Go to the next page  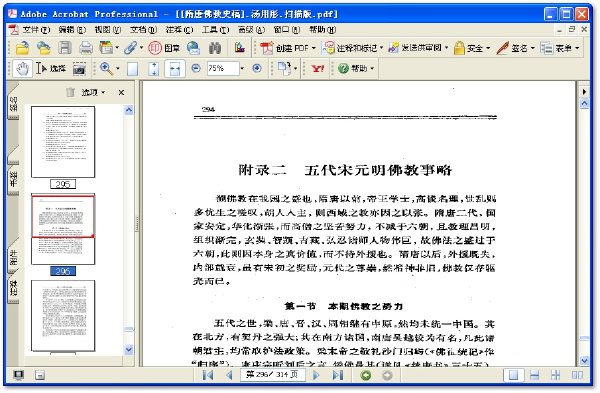tap(316, 375)
